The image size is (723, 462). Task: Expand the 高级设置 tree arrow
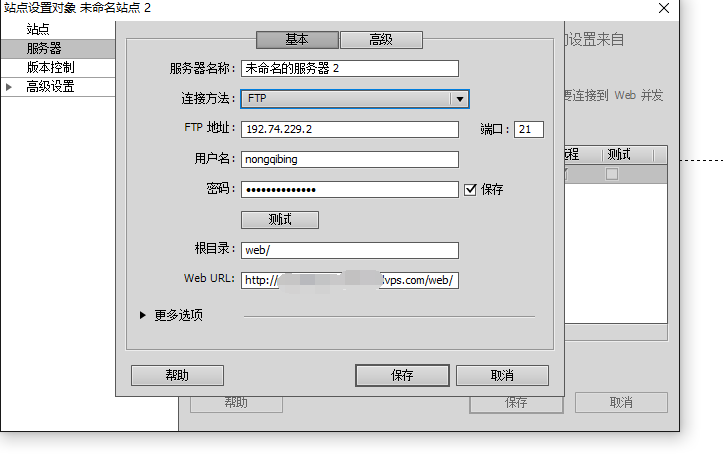point(10,87)
